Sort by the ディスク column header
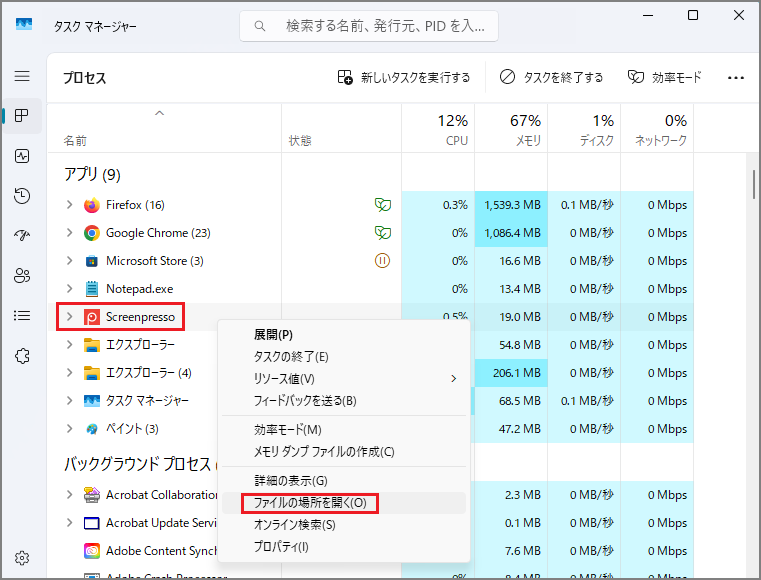761x580 pixels. 584,129
